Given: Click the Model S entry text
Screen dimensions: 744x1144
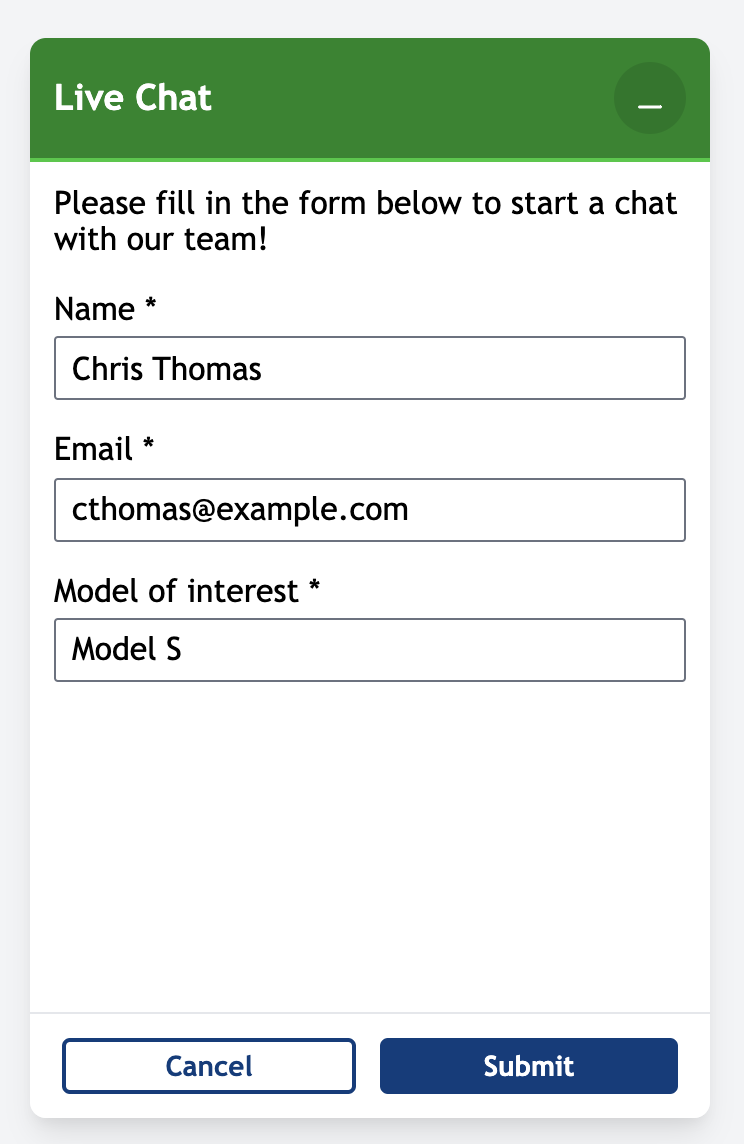Looking at the screenshot, I should click(127, 650).
